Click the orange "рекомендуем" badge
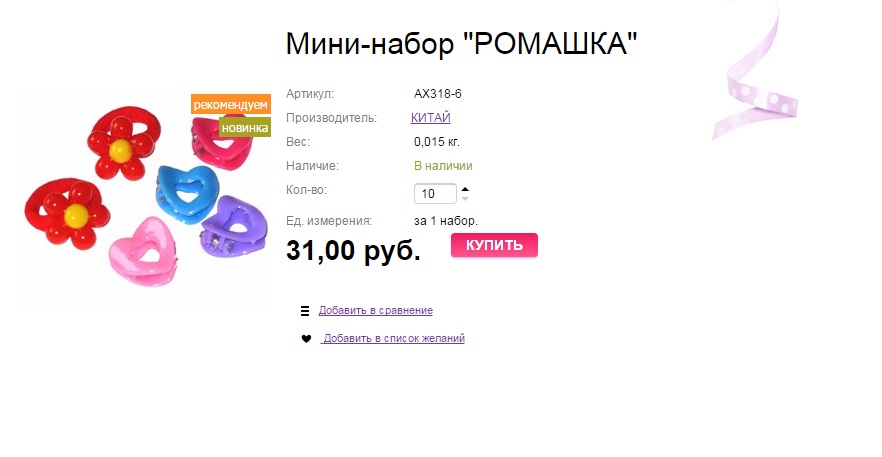Viewport: 882px width, 457px height. [231, 104]
